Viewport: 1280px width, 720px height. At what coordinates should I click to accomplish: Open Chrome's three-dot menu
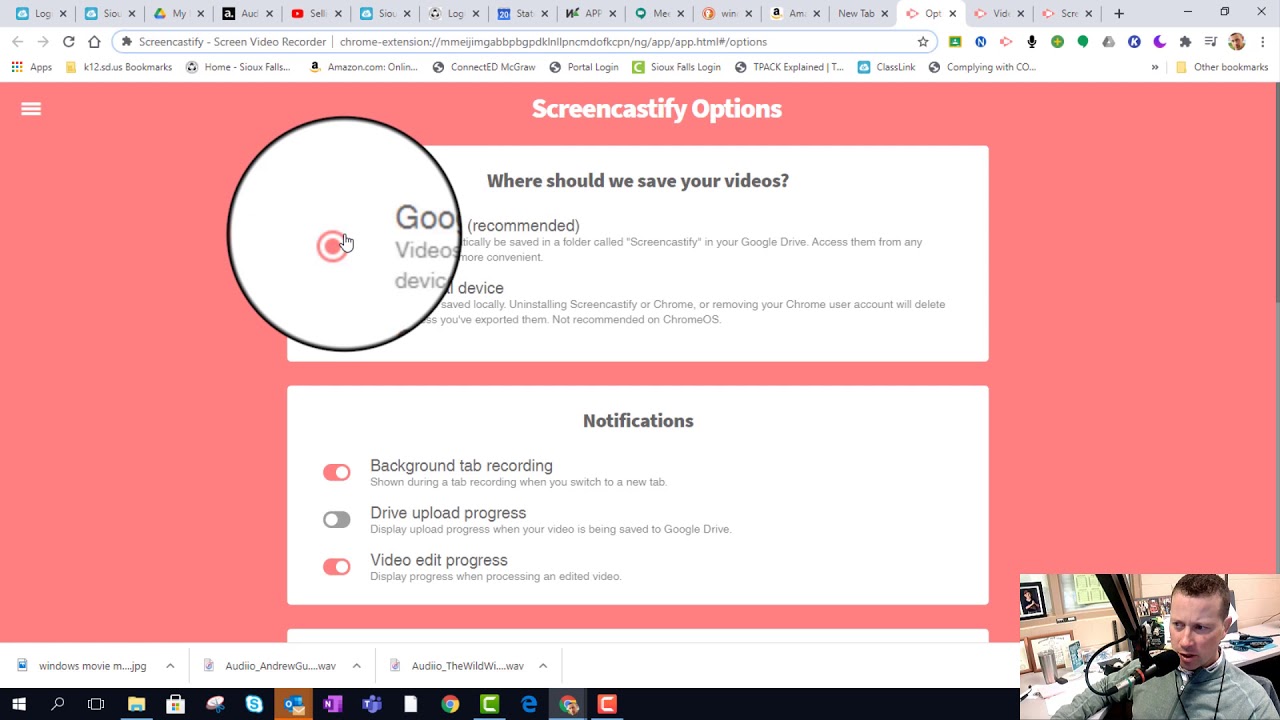(1263, 42)
